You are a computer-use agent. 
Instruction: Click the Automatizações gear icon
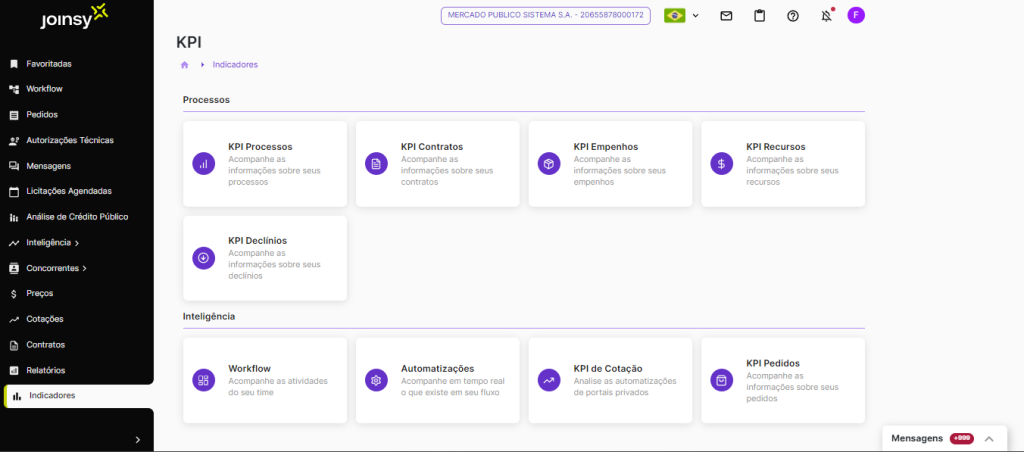pos(376,380)
